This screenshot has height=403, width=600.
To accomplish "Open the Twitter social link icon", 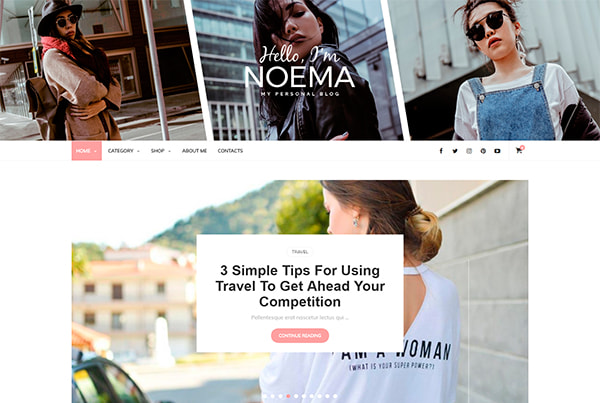I will pos(455,151).
